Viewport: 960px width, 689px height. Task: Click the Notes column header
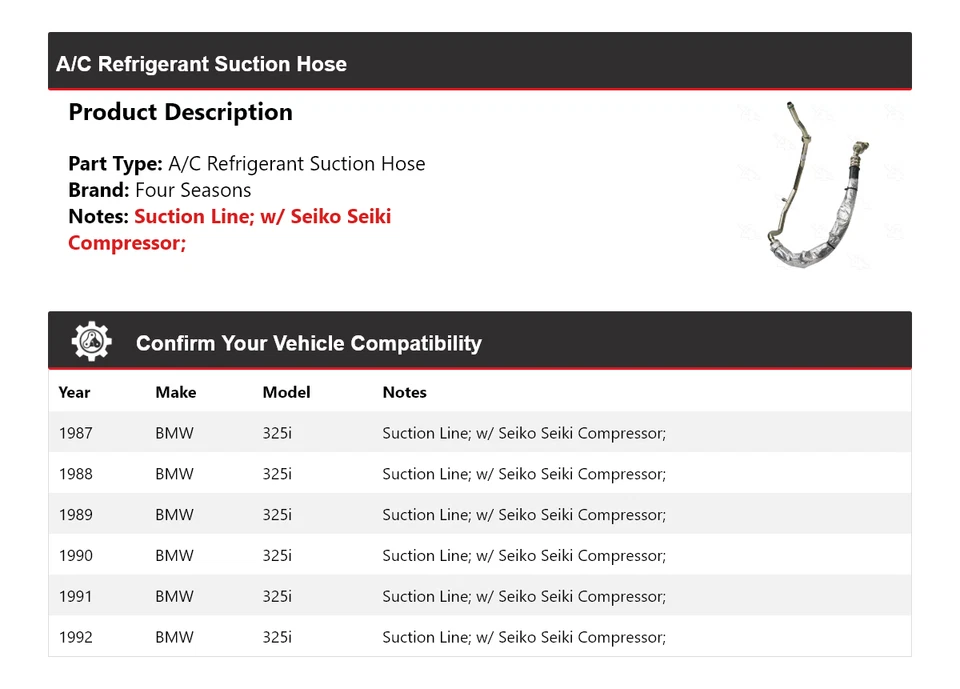(x=404, y=392)
